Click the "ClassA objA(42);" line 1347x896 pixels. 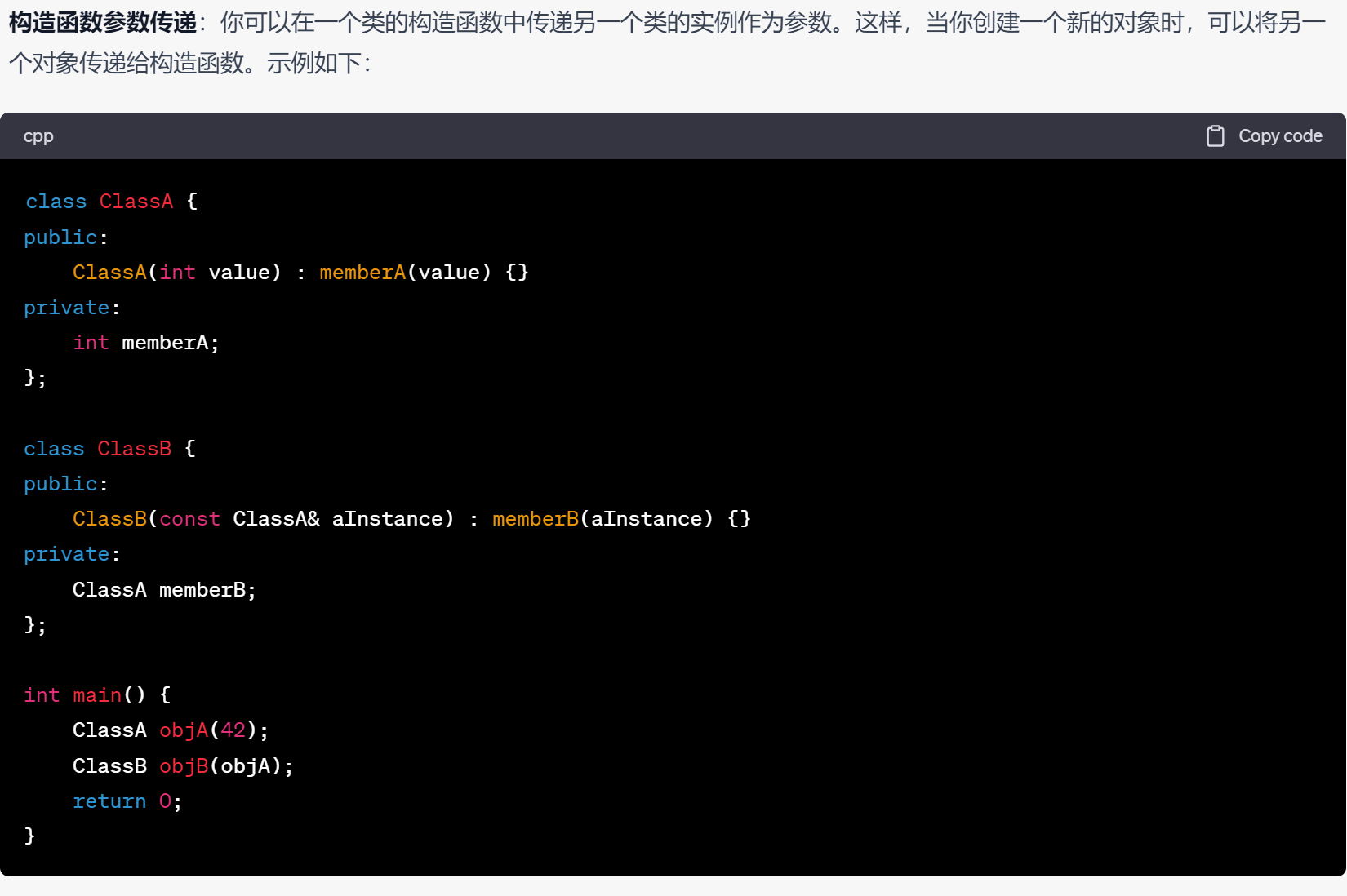(171, 730)
